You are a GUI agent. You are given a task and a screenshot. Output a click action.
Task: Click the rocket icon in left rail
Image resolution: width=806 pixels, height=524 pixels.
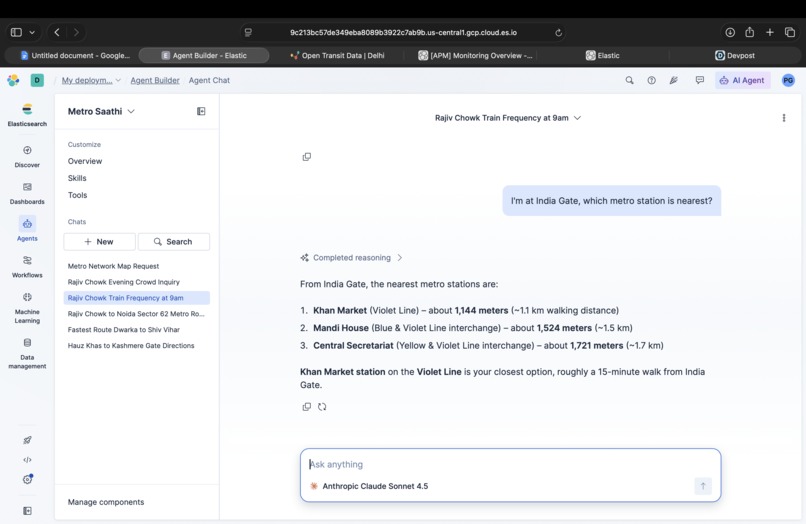coord(27,440)
